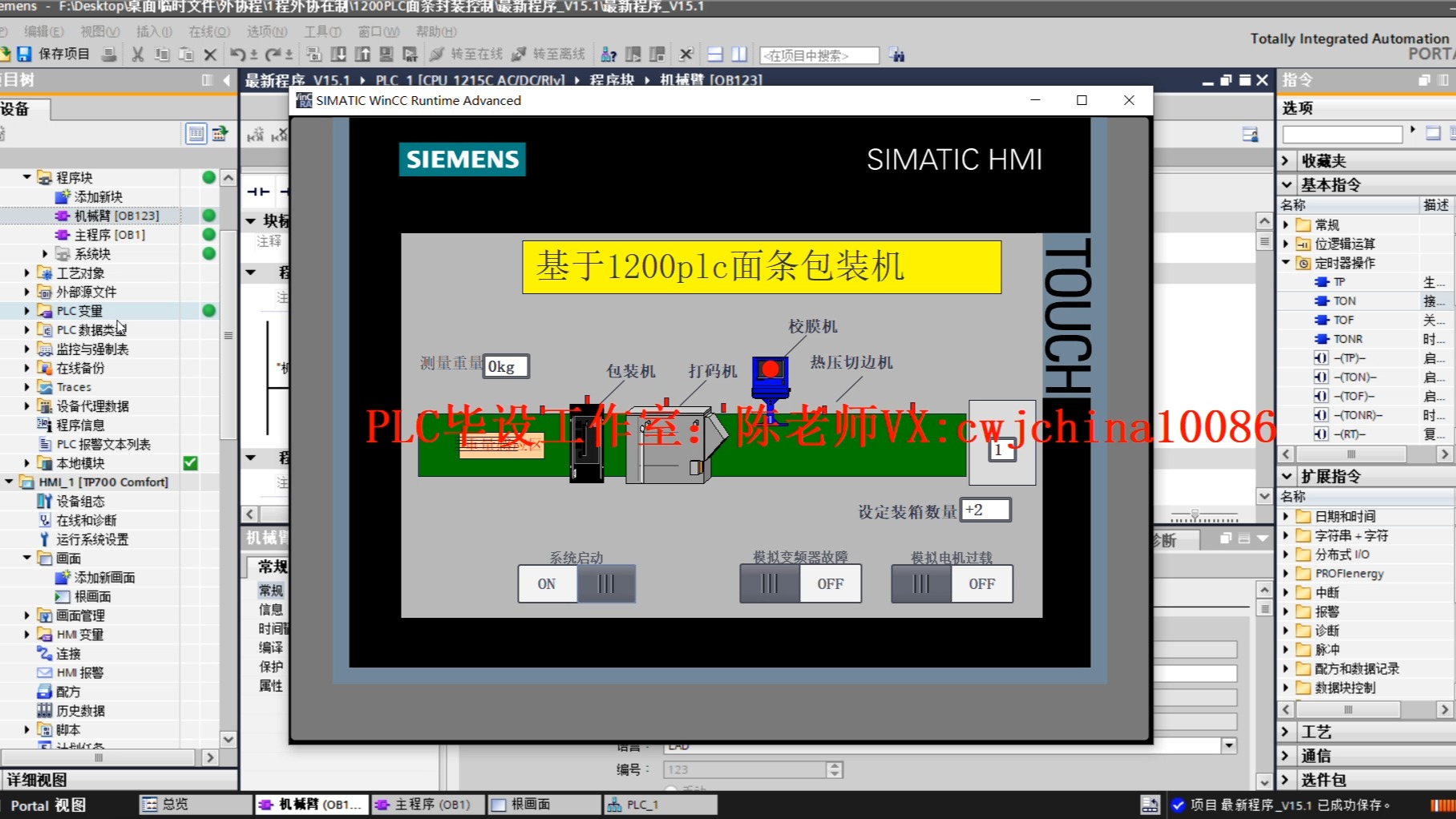Open the 工具(T) menu
Image resolution: width=1456 pixels, height=819 pixels.
click(x=322, y=31)
